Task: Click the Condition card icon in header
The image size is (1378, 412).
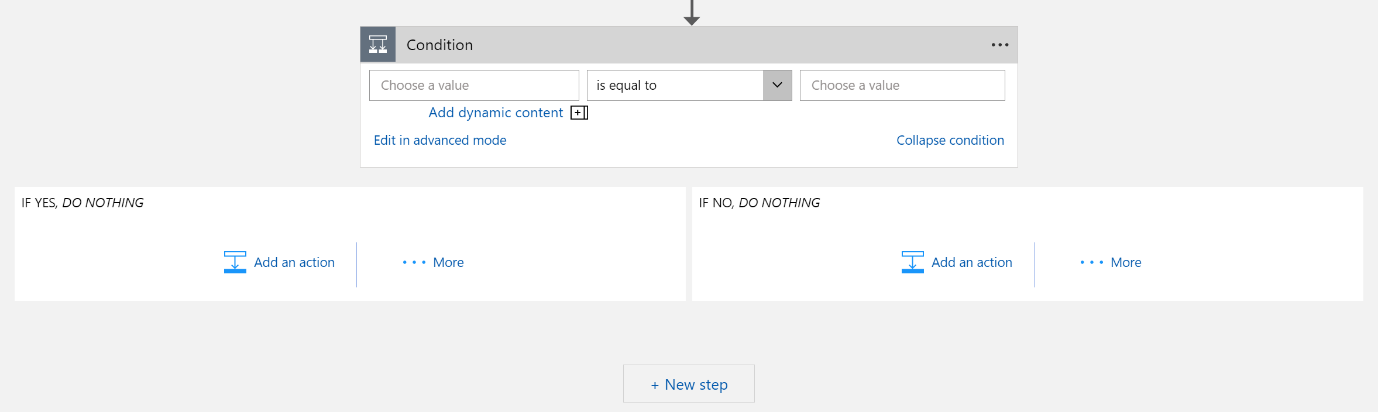Action: point(378,45)
